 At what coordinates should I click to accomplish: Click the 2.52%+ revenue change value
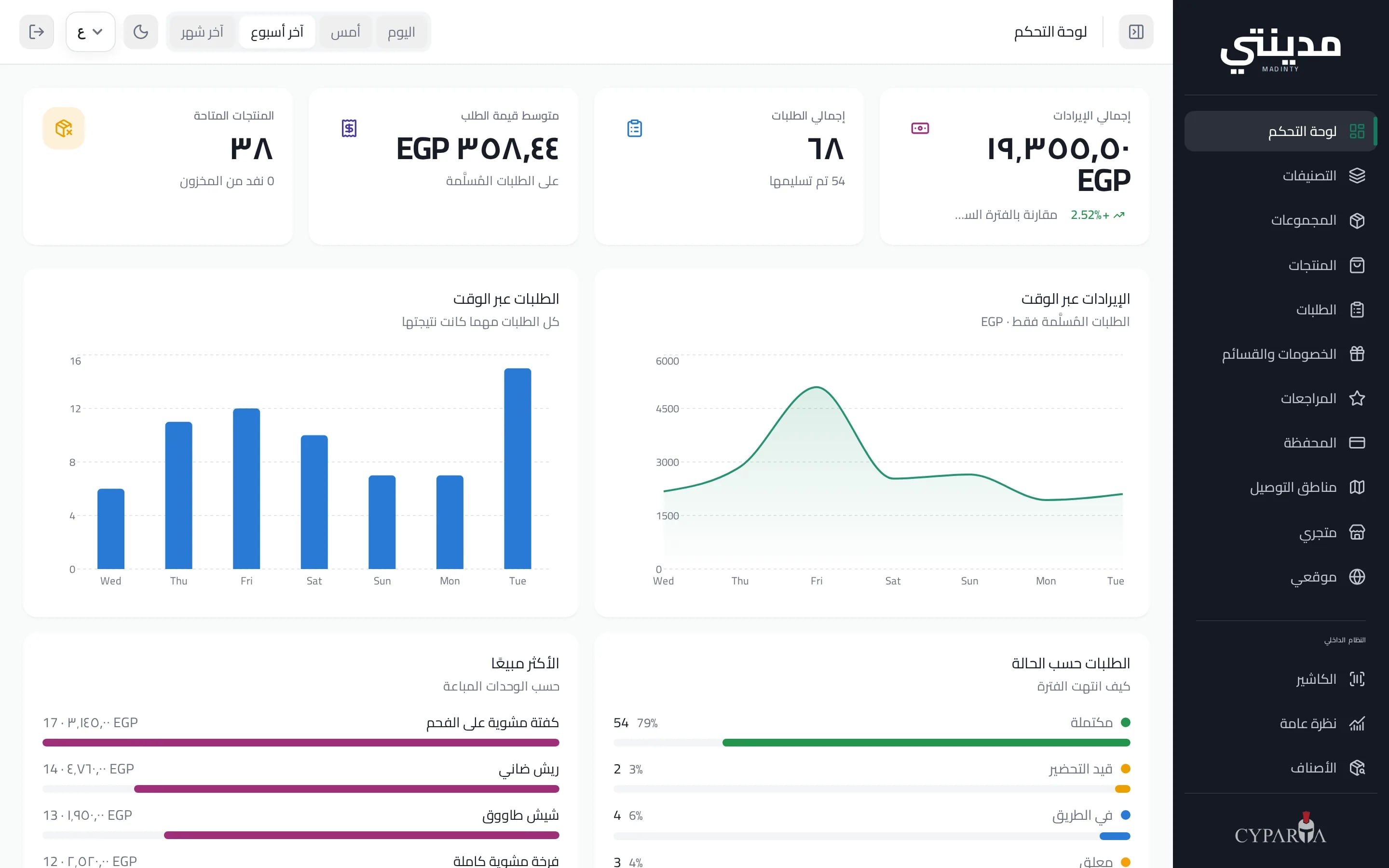pyautogui.click(x=1089, y=215)
